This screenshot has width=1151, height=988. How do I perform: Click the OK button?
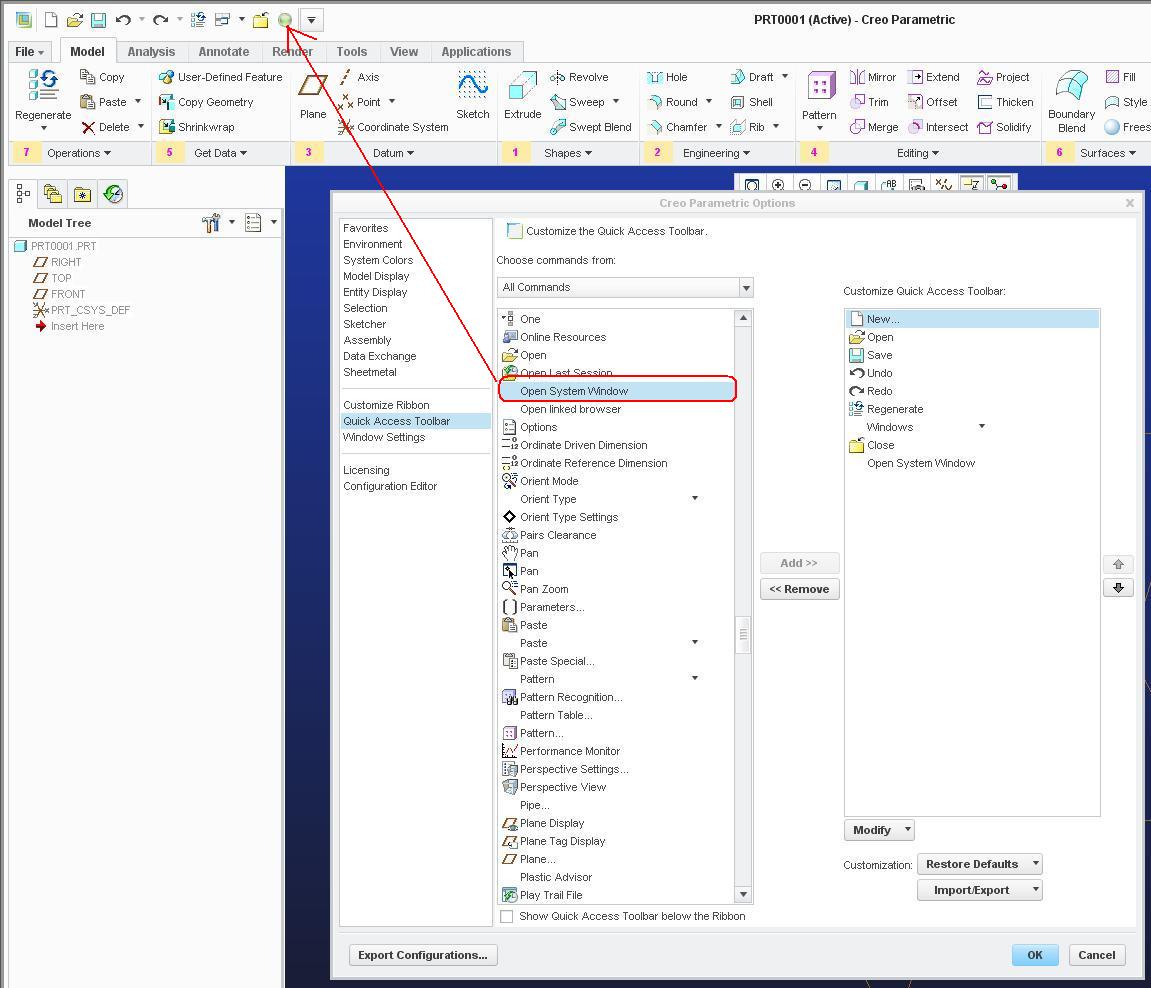pos(1035,955)
